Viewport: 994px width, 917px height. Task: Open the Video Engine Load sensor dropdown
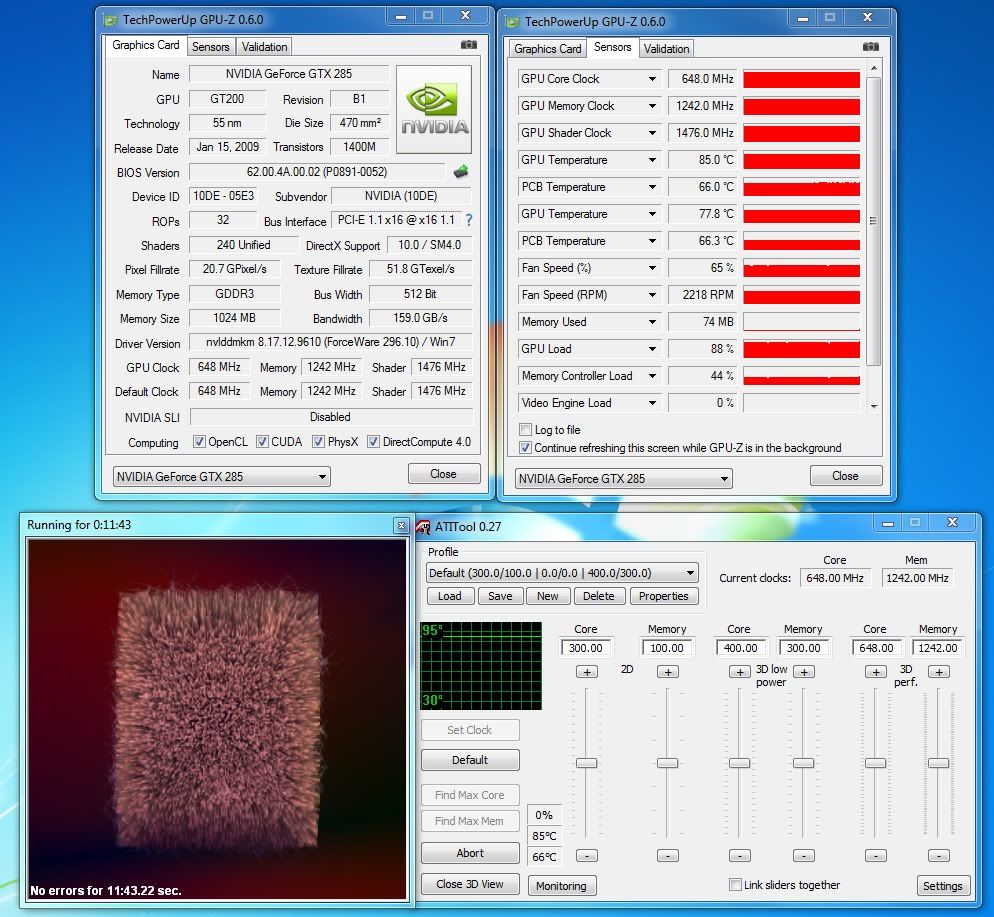652,403
